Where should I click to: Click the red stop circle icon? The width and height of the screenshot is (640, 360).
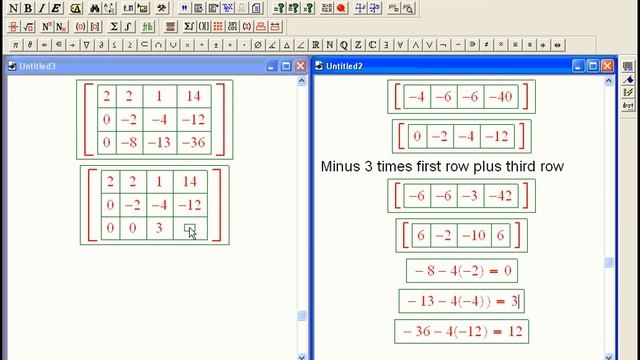tap(341, 8)
